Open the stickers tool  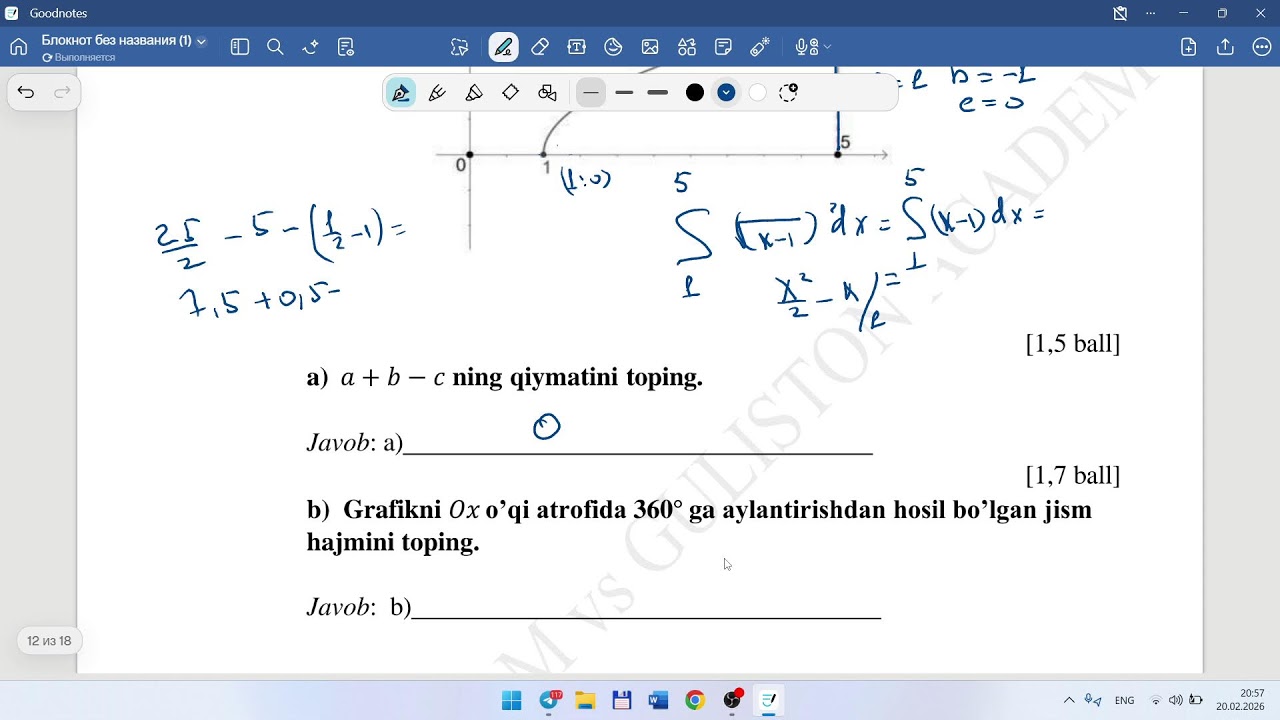613,47
